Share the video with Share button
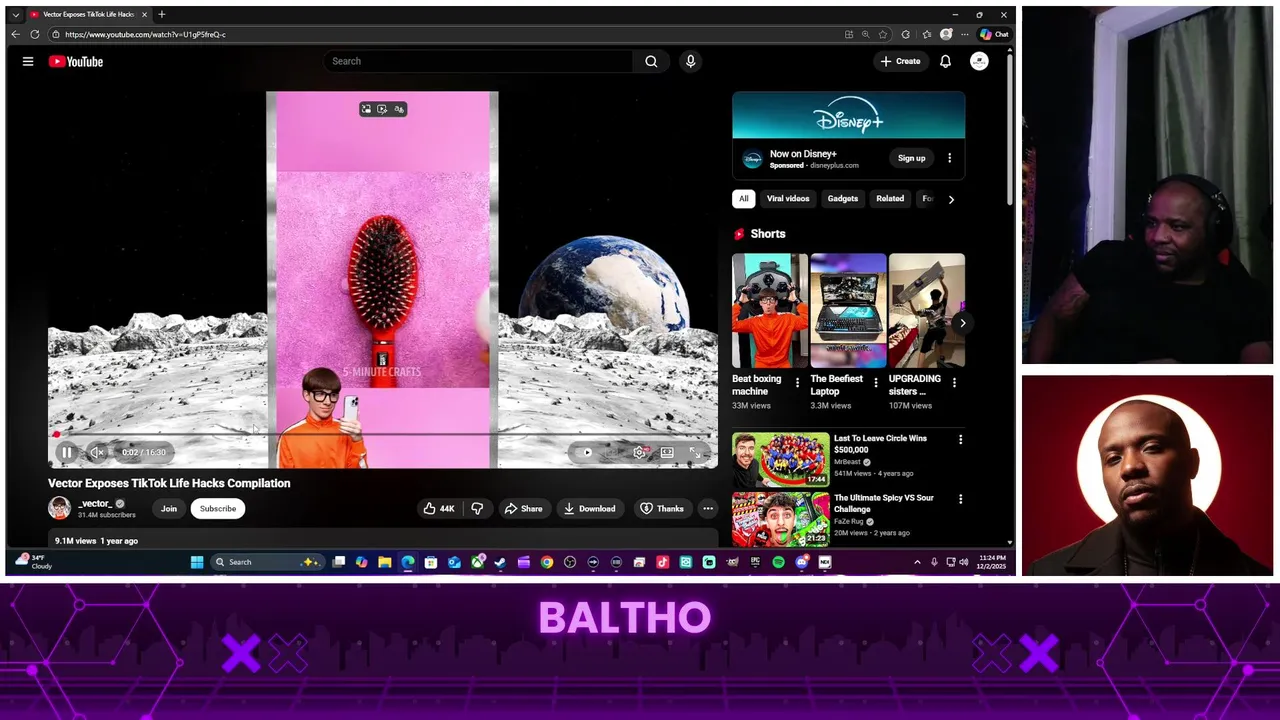This screenshot has height=720, width=1280. (523, 508)
